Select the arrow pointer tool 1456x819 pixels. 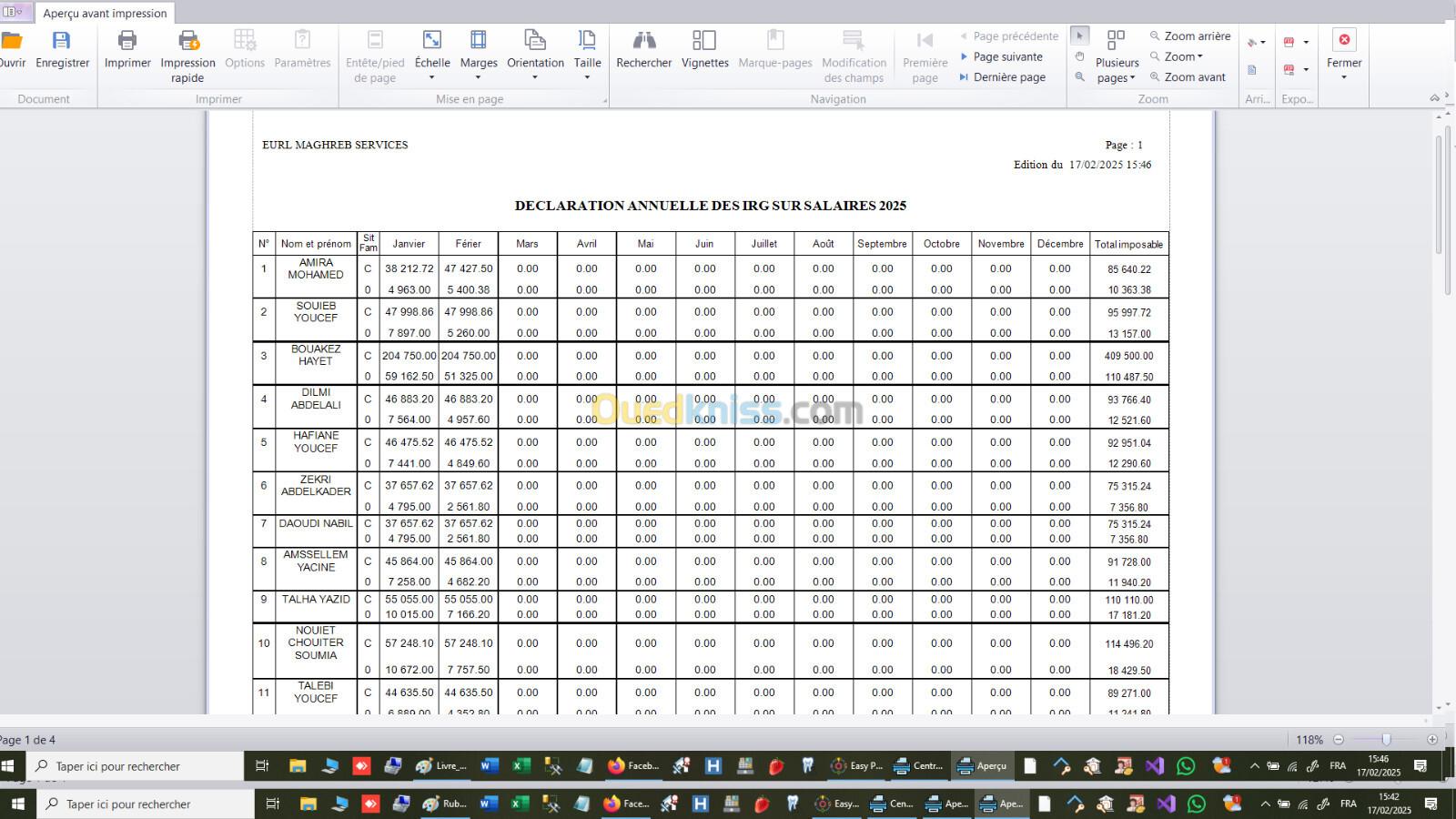click(x=1079, y=36)
